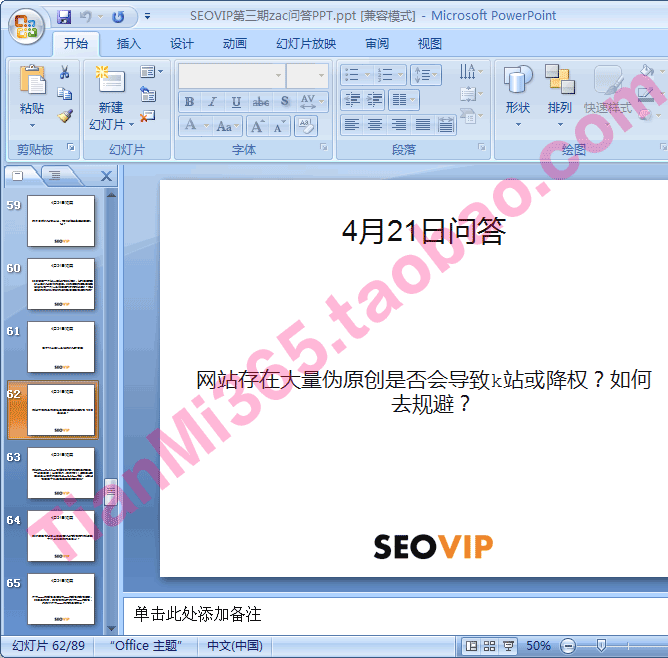
Task: Select slide 60 thumbnail
Action: point(61,284)
